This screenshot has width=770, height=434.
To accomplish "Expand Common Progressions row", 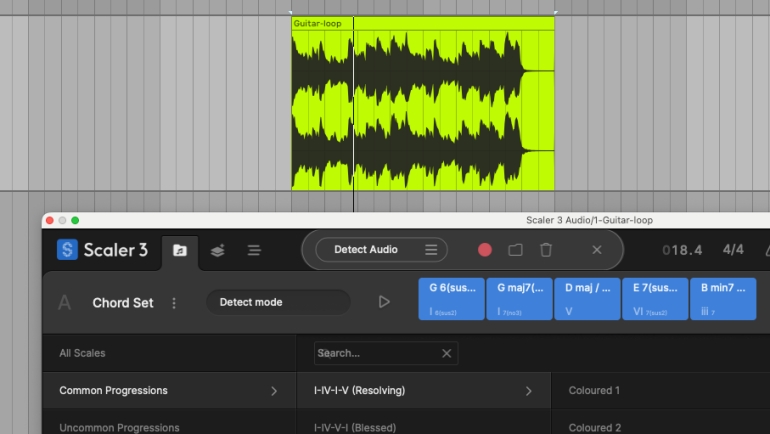I will point(169,390).
